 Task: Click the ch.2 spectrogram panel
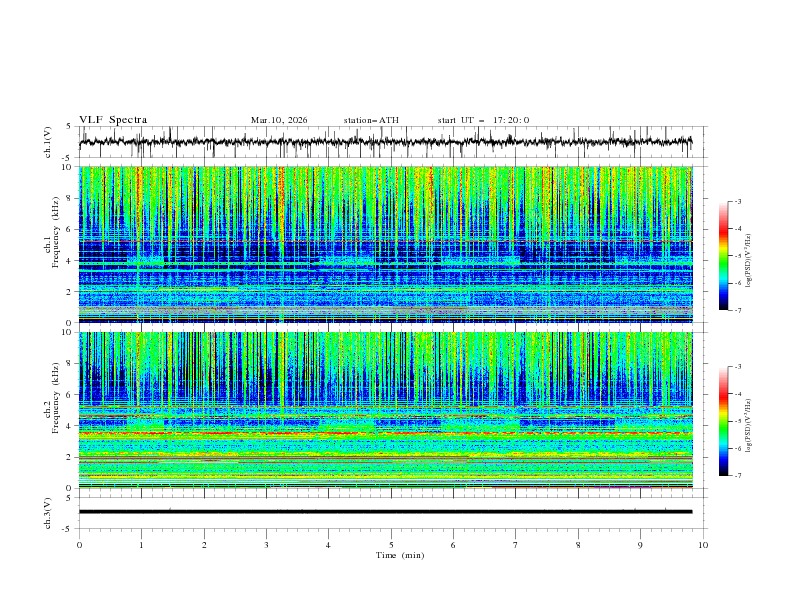coord(385,410)
